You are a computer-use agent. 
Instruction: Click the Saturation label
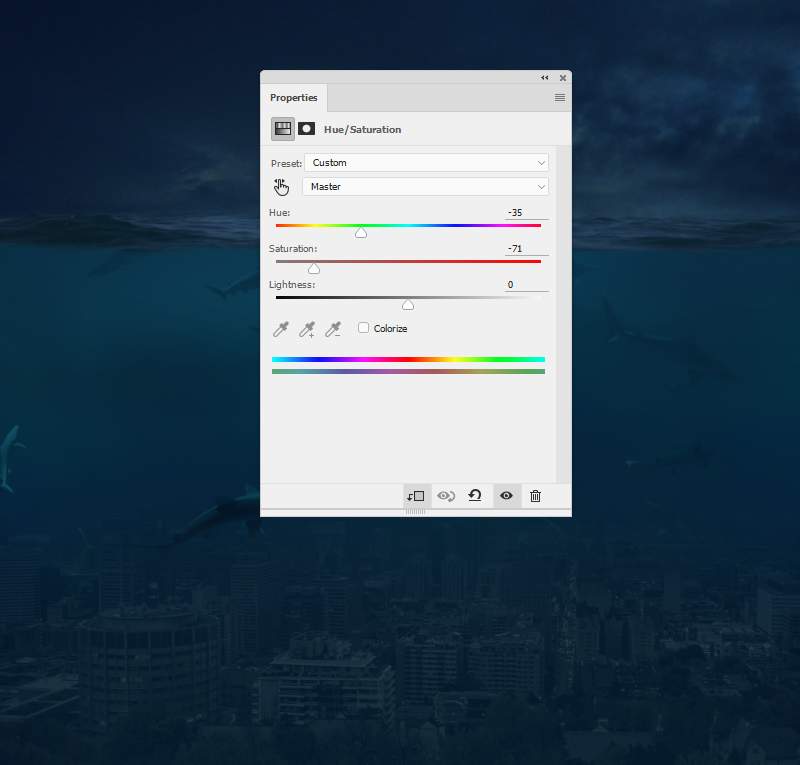click(x=293, y=249)
